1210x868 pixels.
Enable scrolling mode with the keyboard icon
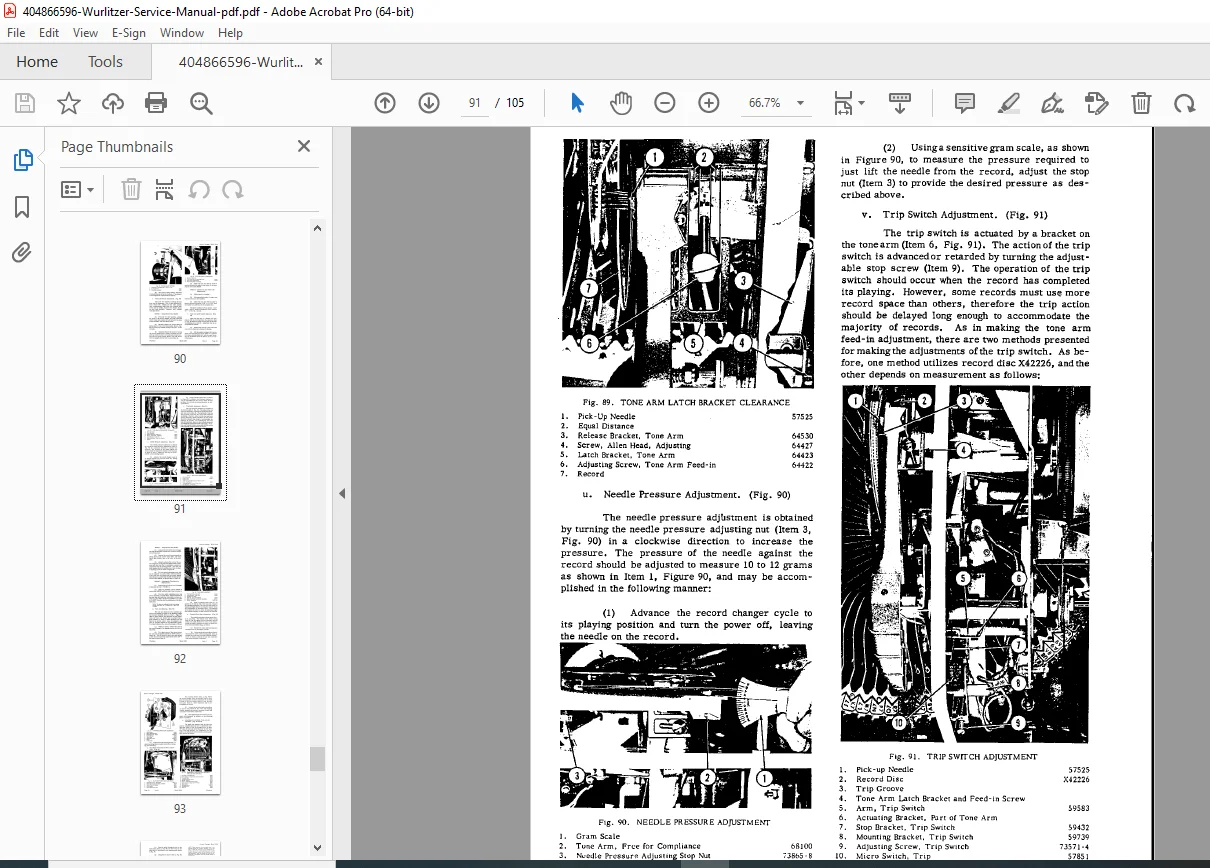[900, 103]
